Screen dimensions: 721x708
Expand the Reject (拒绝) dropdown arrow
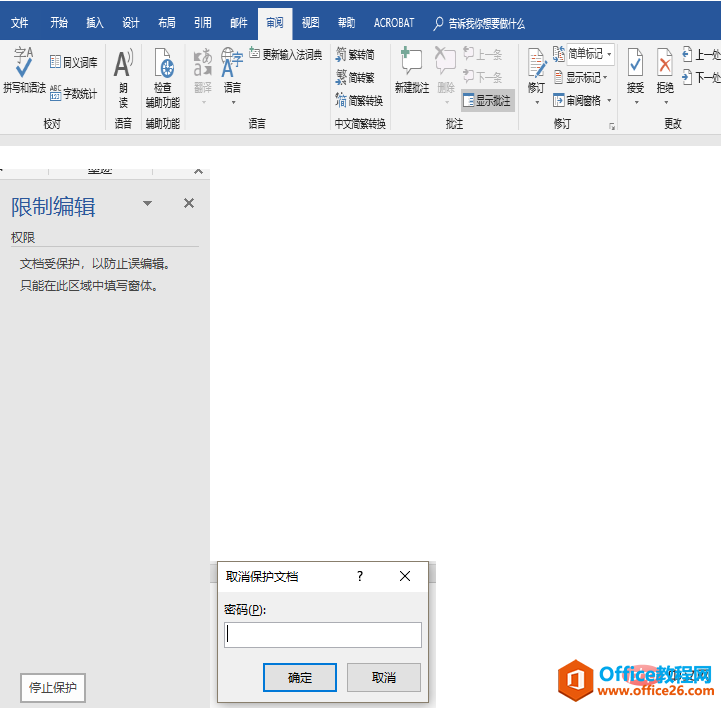coord(666,102)
